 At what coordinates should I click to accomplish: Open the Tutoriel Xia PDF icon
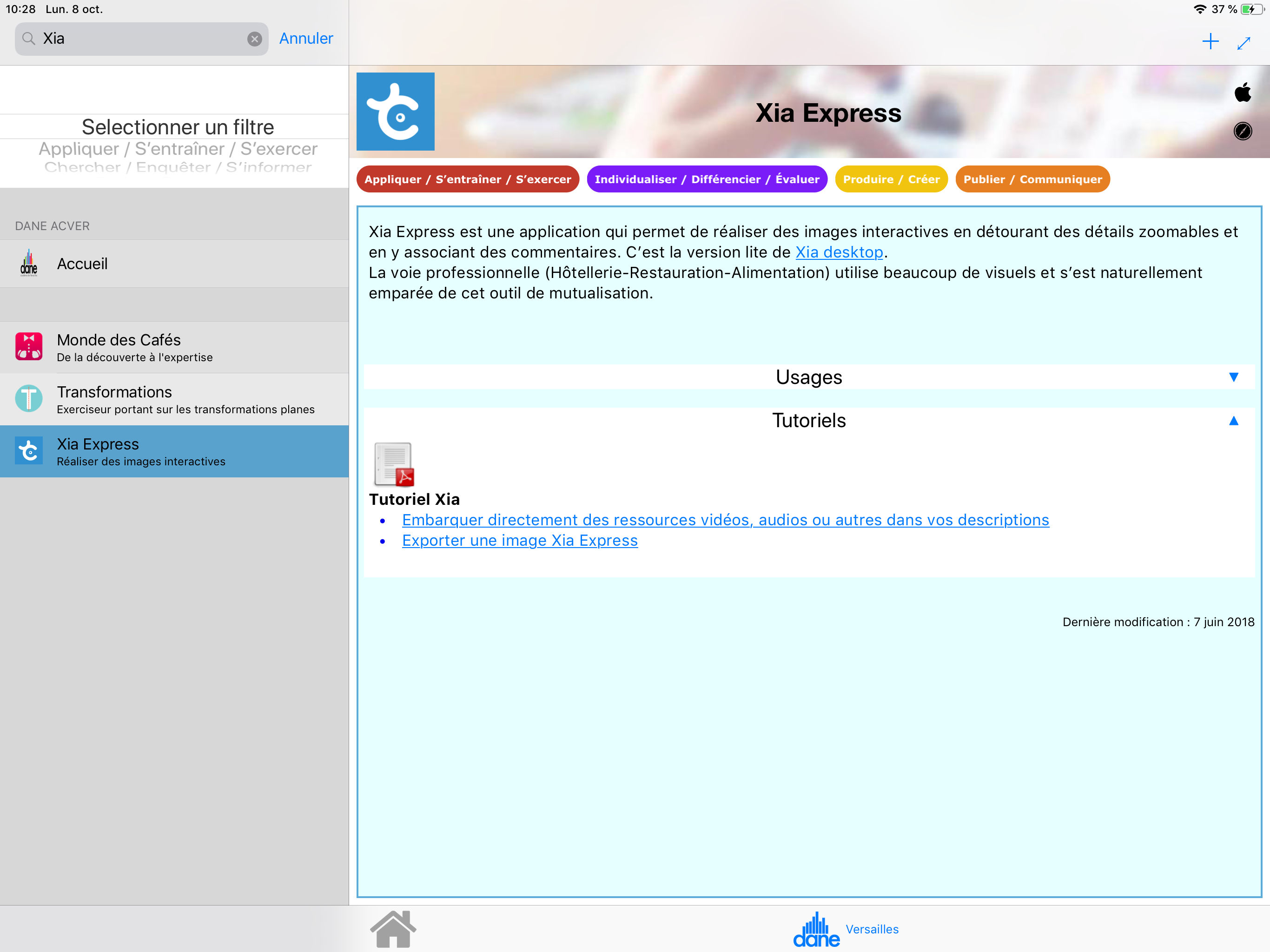394,464
